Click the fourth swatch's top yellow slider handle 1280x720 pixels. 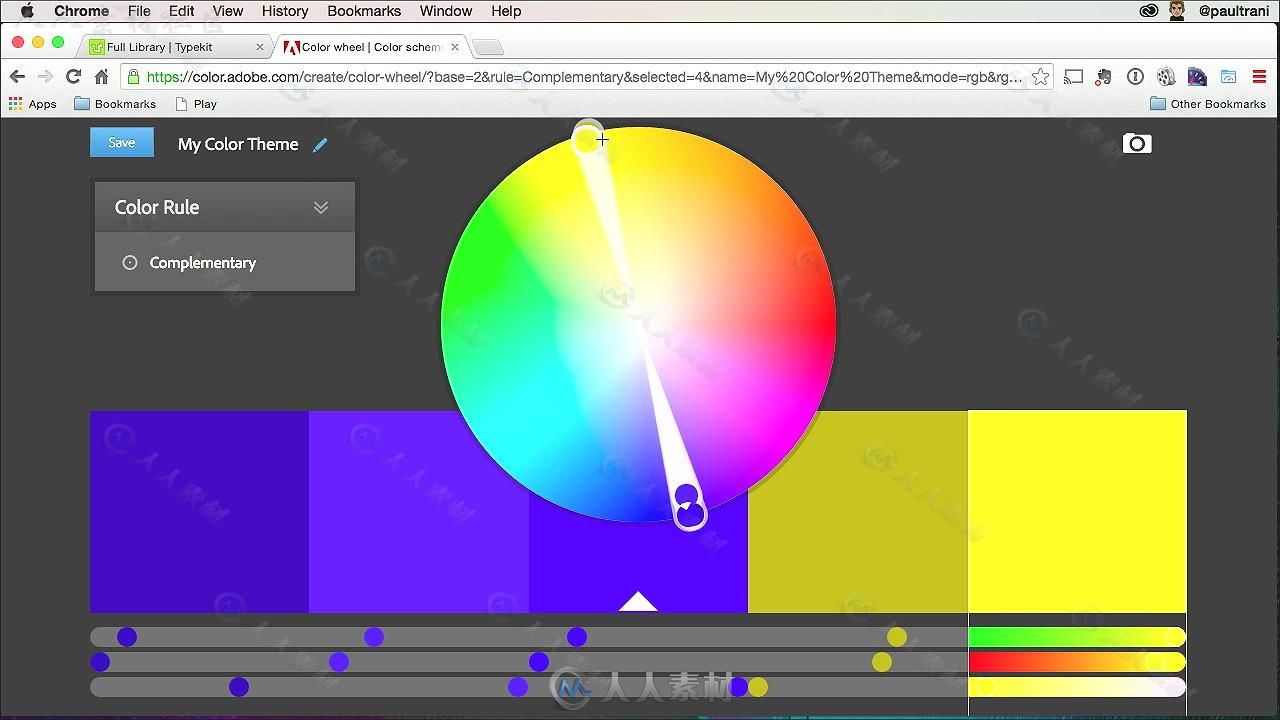(x=897, y=637)
